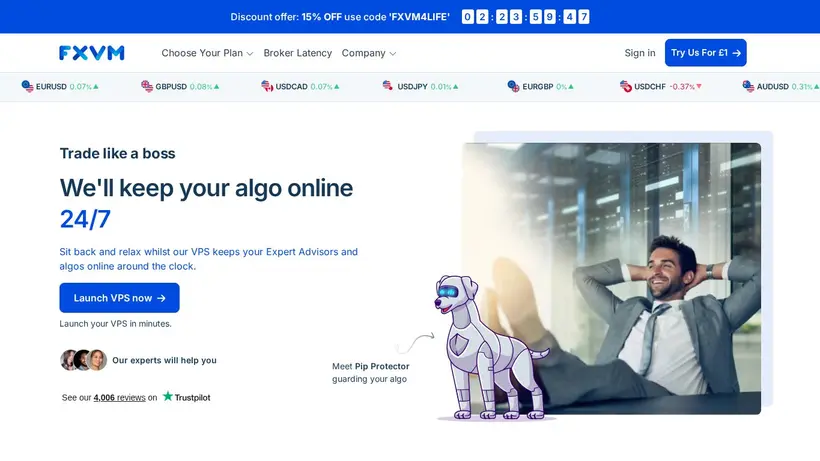Click the EURUSD ticker text
Viewport: 820px width, 461px height.
pyautogui.click(x=51, y=87)
